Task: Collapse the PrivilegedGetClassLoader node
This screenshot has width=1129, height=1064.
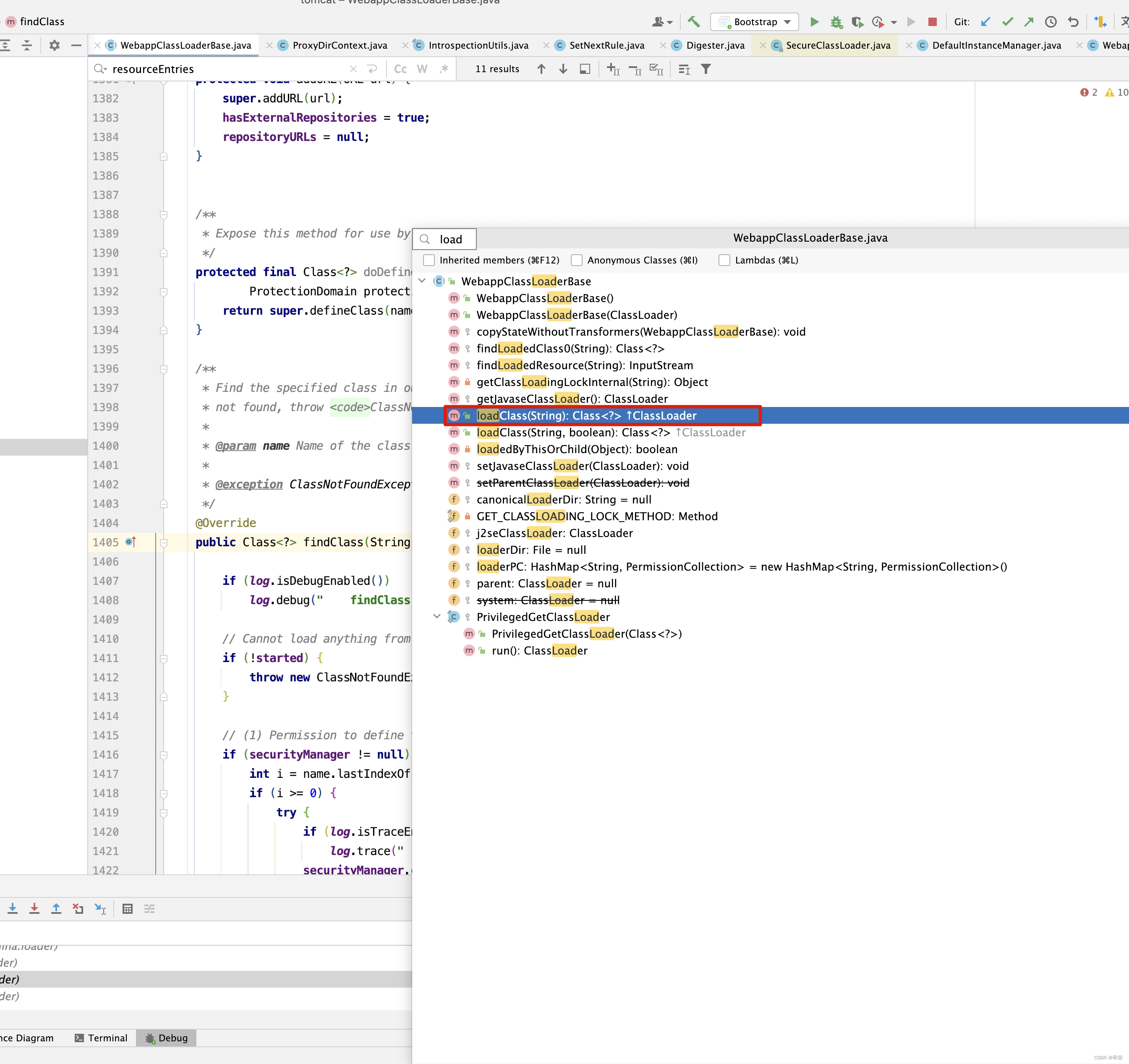Action: 437,617
